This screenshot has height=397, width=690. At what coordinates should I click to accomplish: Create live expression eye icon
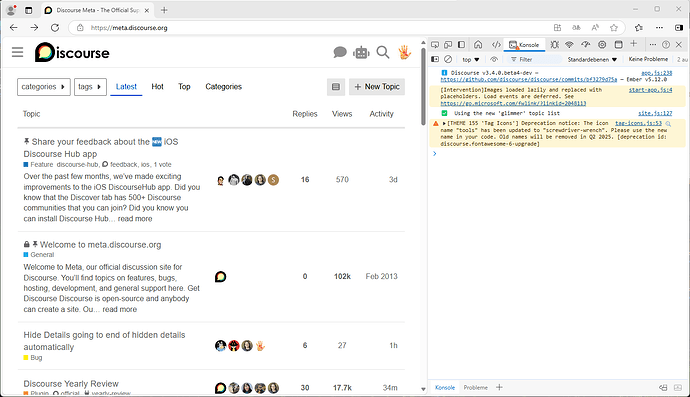pyautogui.click(x=494, y=59)
